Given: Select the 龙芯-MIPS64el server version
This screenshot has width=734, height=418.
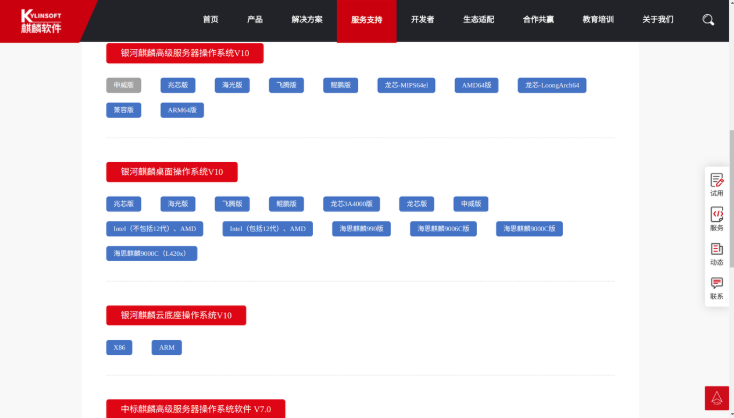Looking at the screenshot, I should point(407,86).
